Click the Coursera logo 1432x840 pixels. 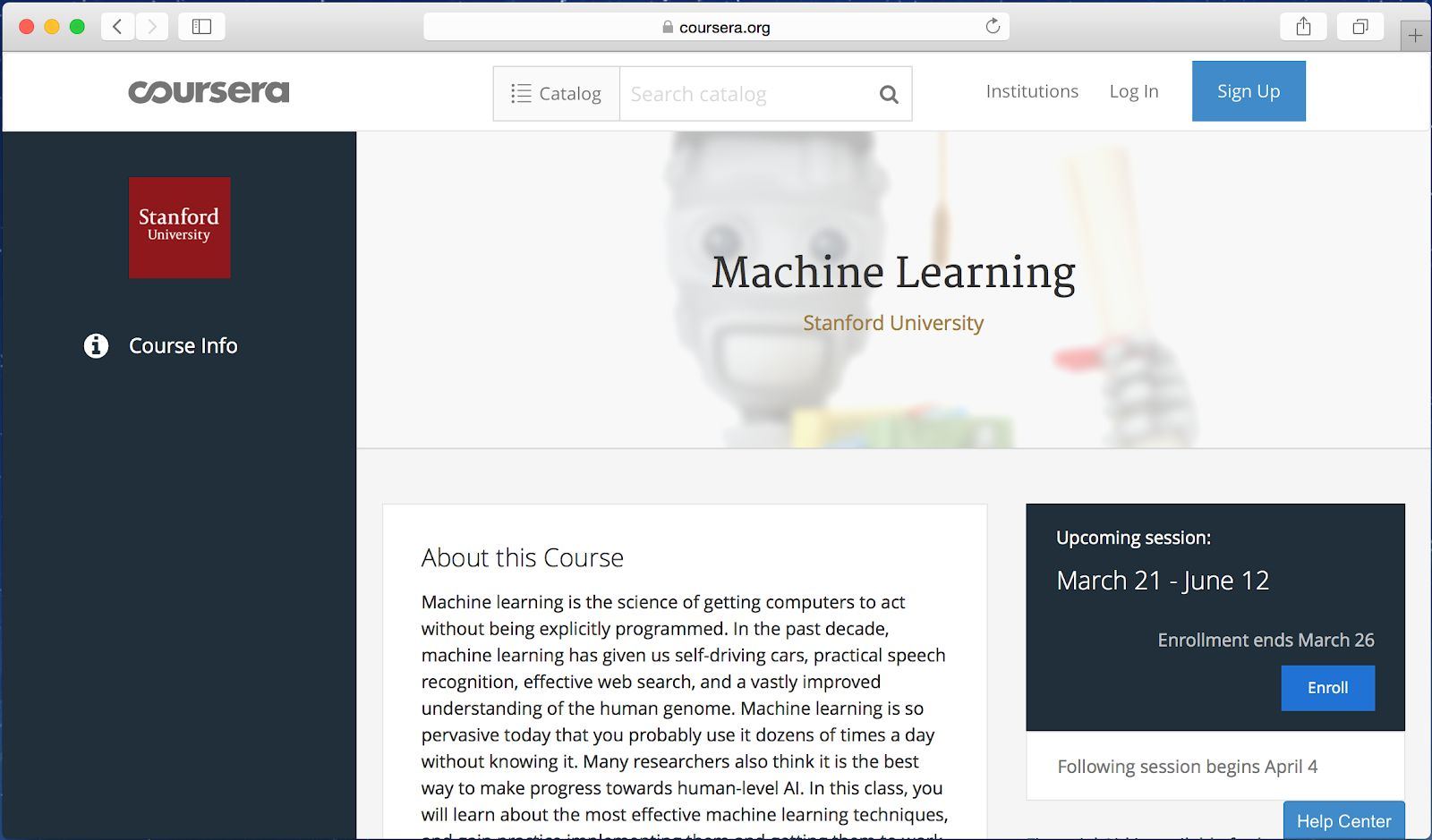point(209,91)
